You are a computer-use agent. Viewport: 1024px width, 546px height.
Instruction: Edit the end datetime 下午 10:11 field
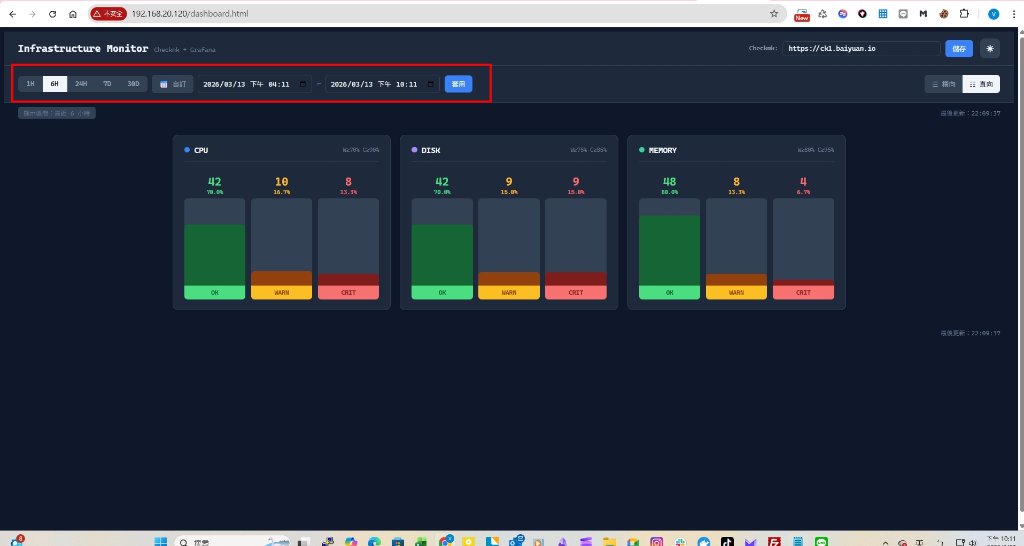382,84
